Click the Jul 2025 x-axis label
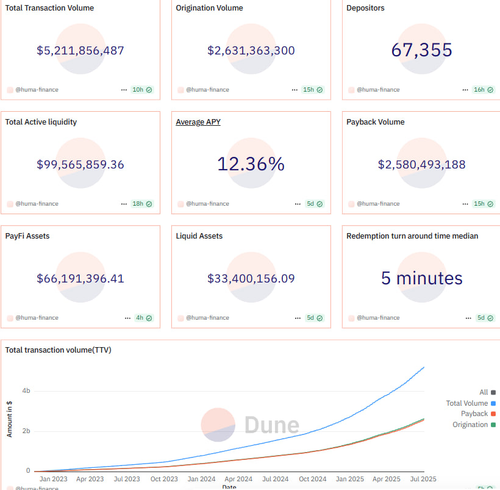The image size is (500, 490). click(x=423, y=479)
